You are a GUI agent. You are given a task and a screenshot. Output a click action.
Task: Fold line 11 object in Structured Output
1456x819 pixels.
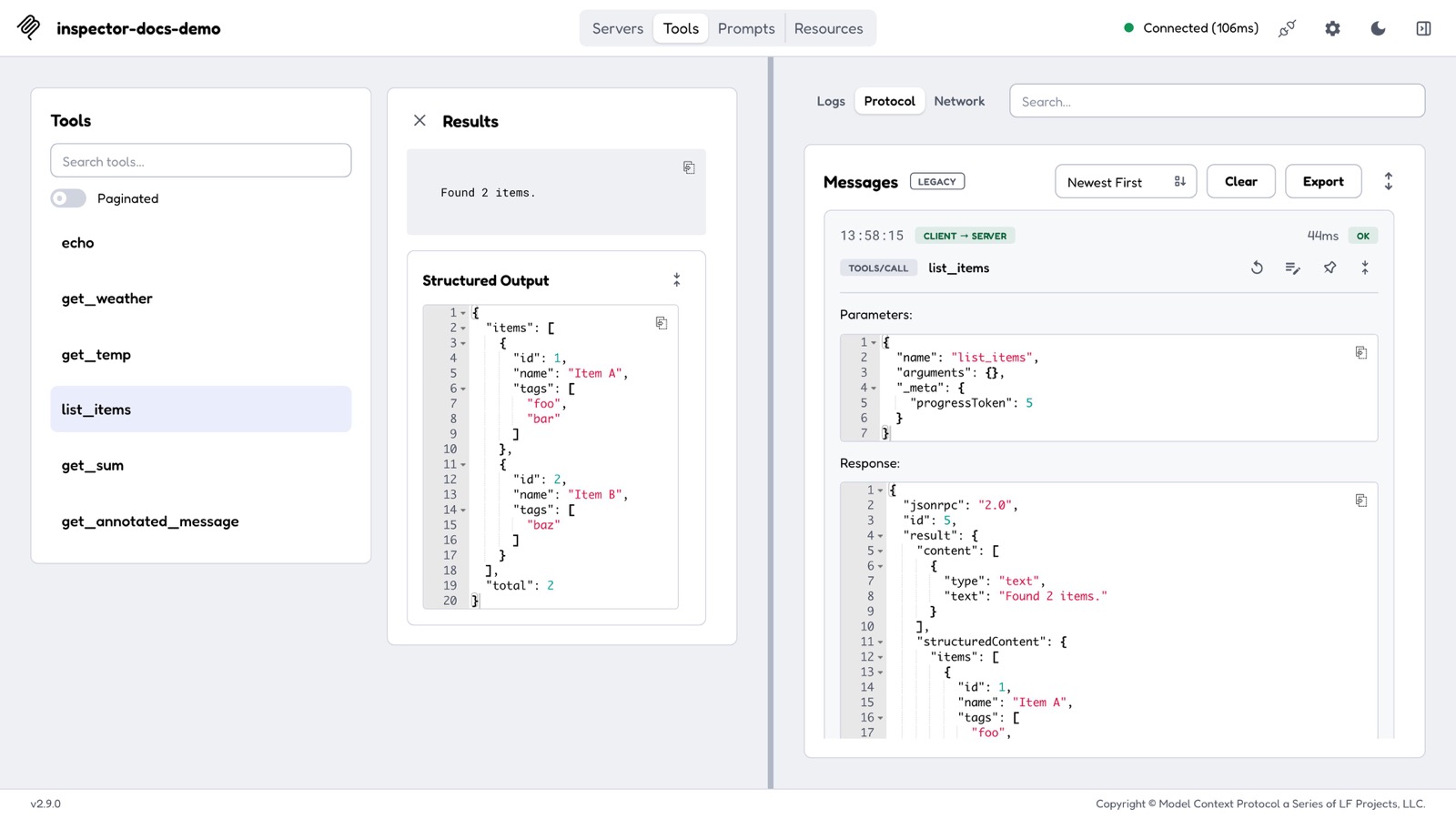[463, 465]
